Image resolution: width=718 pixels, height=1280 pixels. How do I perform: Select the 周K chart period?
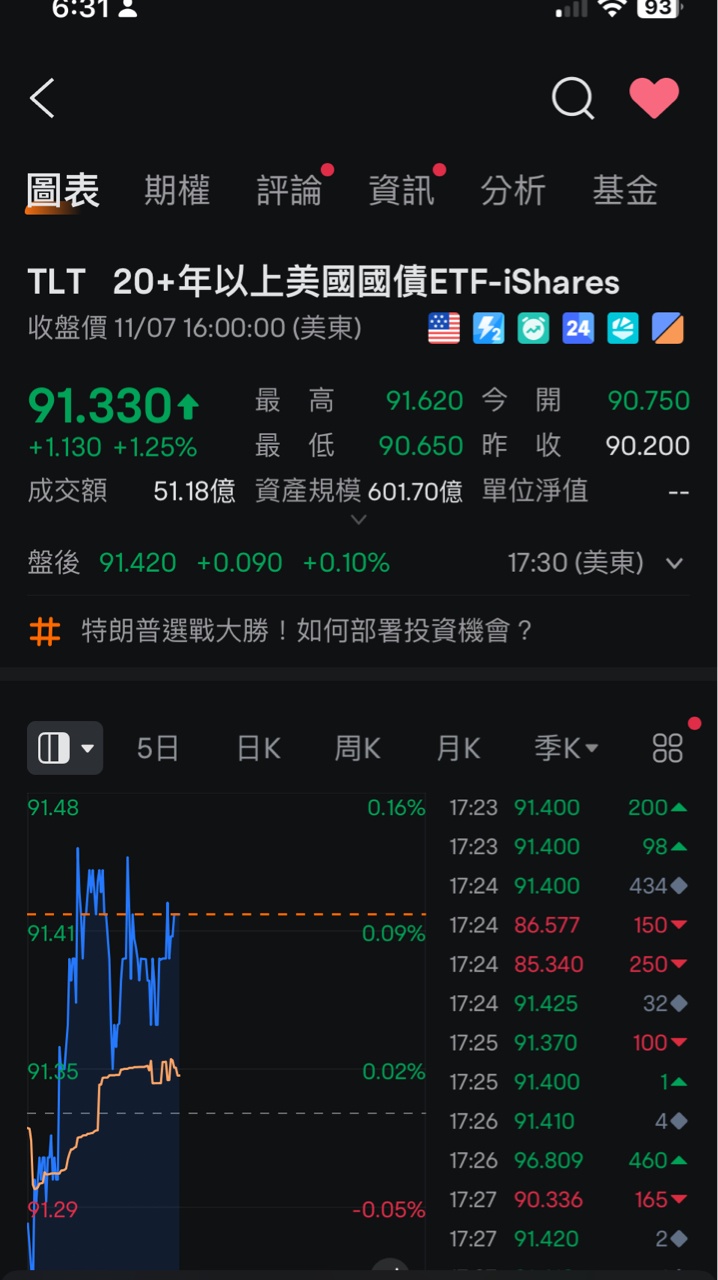[358, 748]
